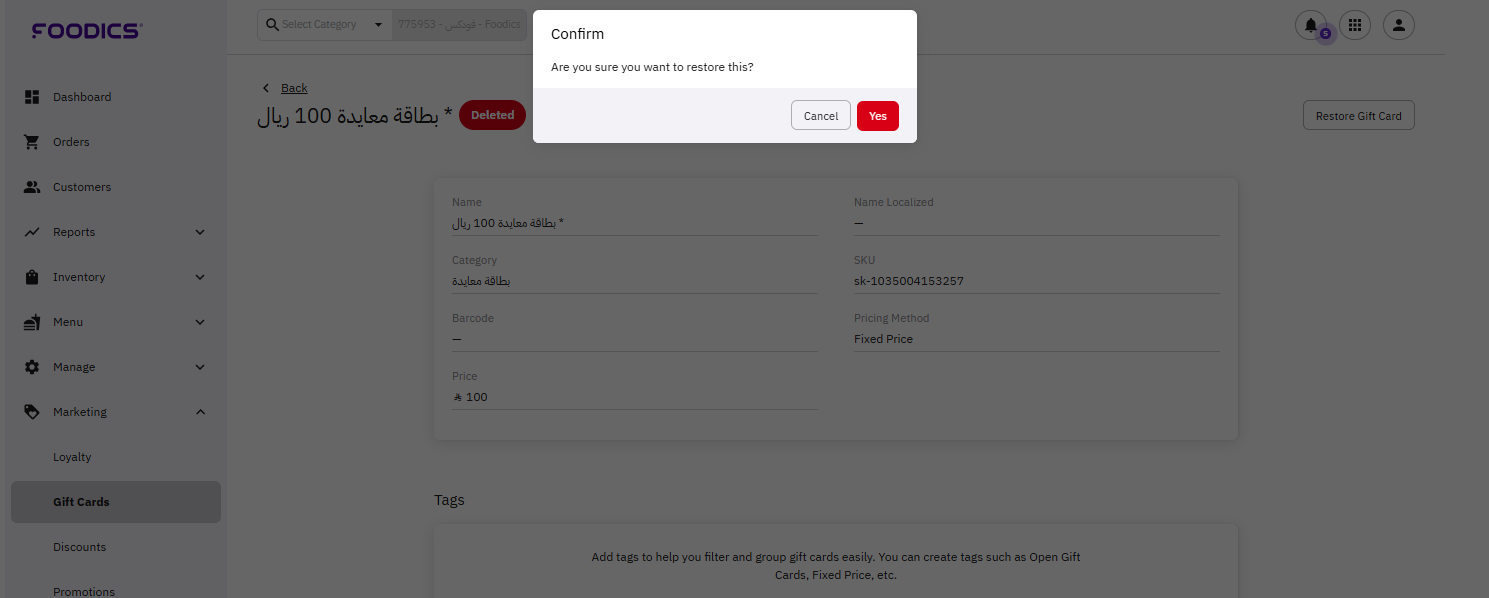Collapse the Marketing submenu chevron

pyautogui.click(x=200, y=412)
